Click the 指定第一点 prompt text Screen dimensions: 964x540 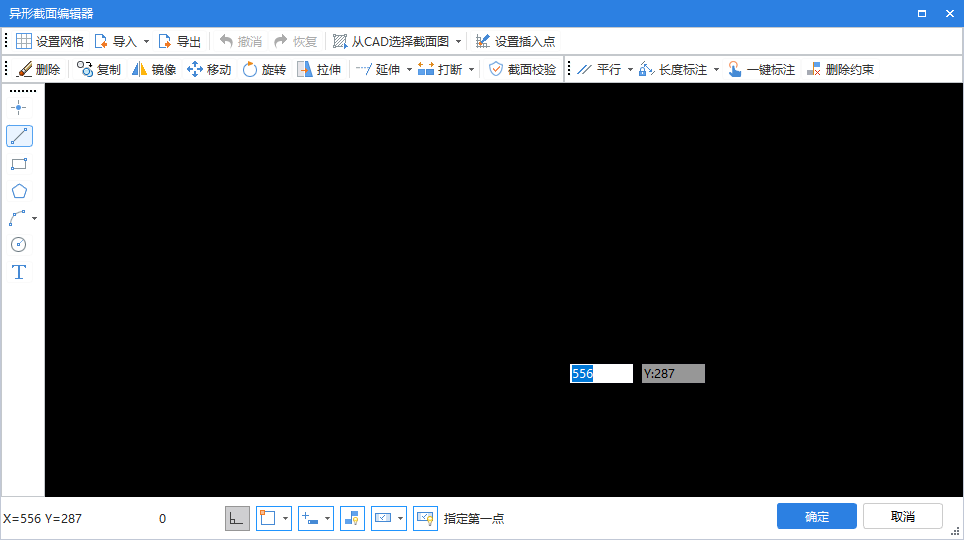[474, 518]
